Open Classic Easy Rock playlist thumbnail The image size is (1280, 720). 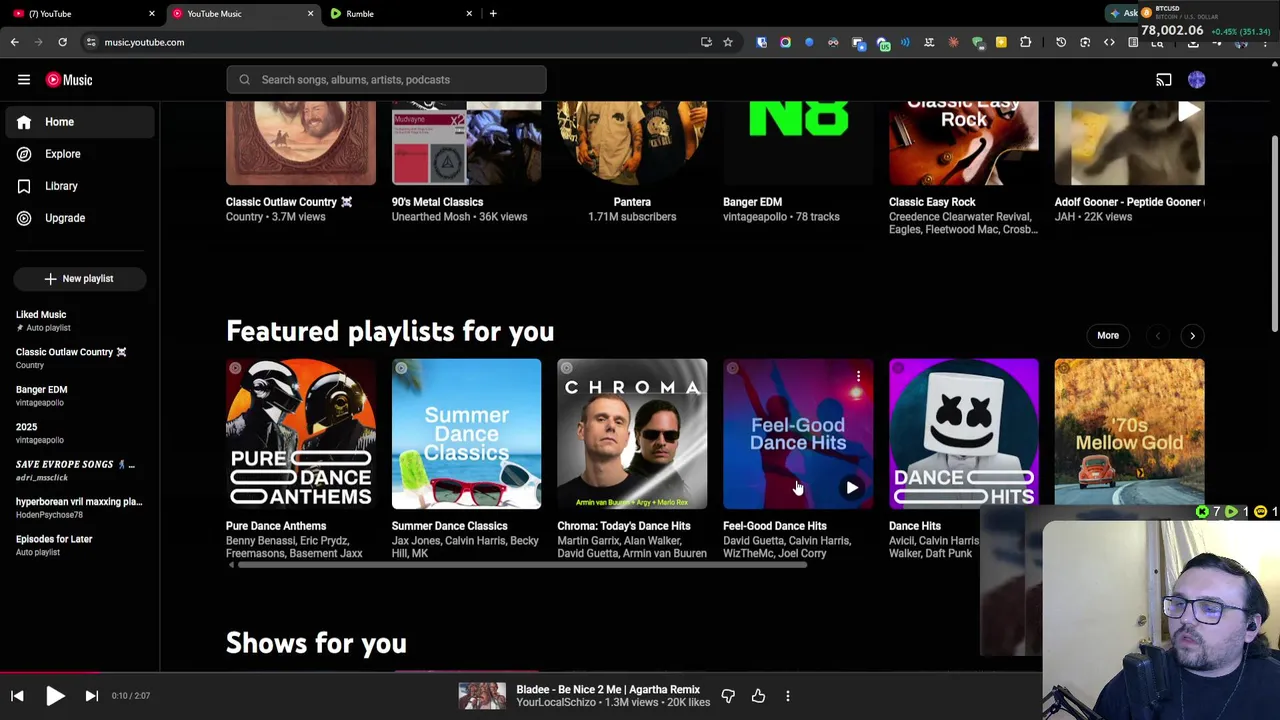(x=964, y=143)
